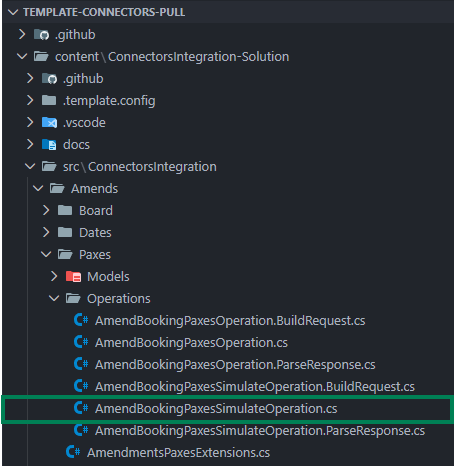Click the blue .vscode folder icon
The image size is (455, 466).
point(49,122)
